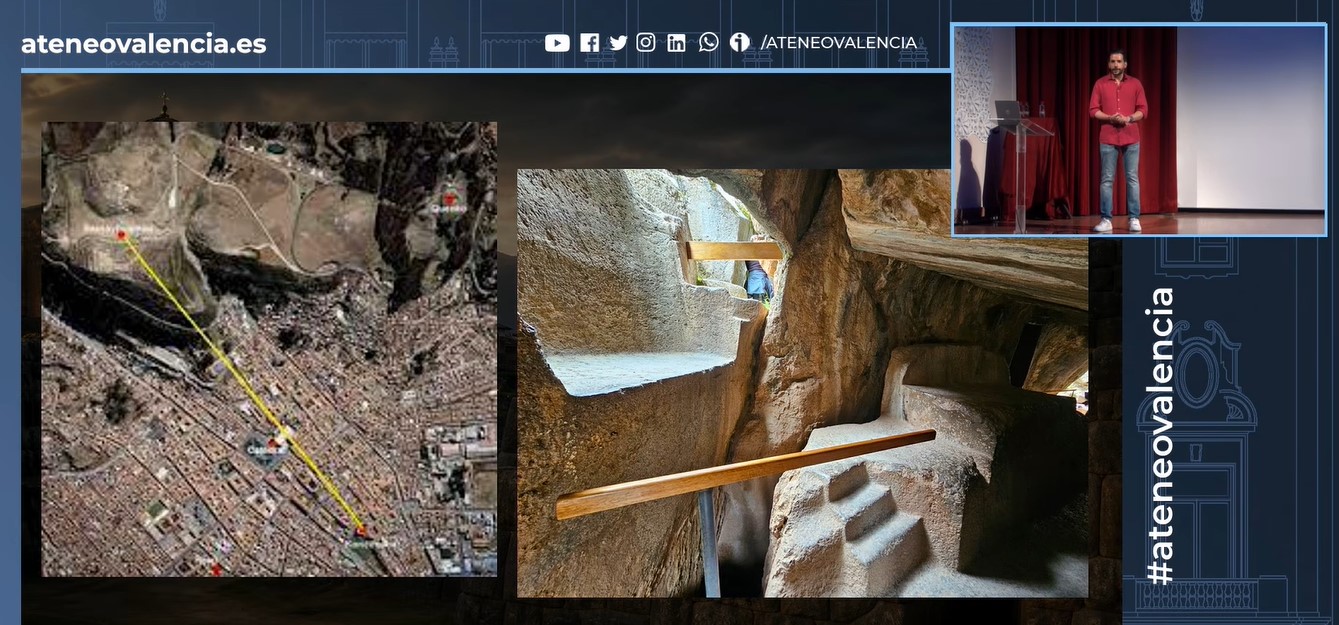Open the speaker camera feed thumbnail

coord(1140,131)
